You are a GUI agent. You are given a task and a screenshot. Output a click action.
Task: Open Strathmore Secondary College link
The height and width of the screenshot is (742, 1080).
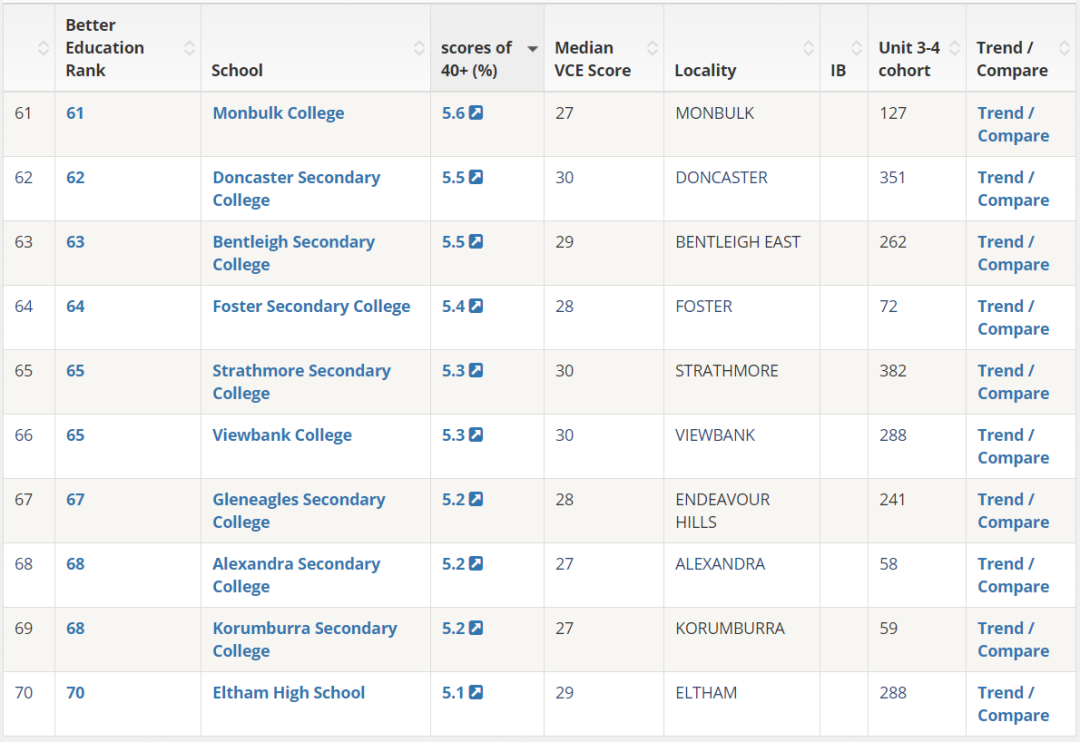301,382
